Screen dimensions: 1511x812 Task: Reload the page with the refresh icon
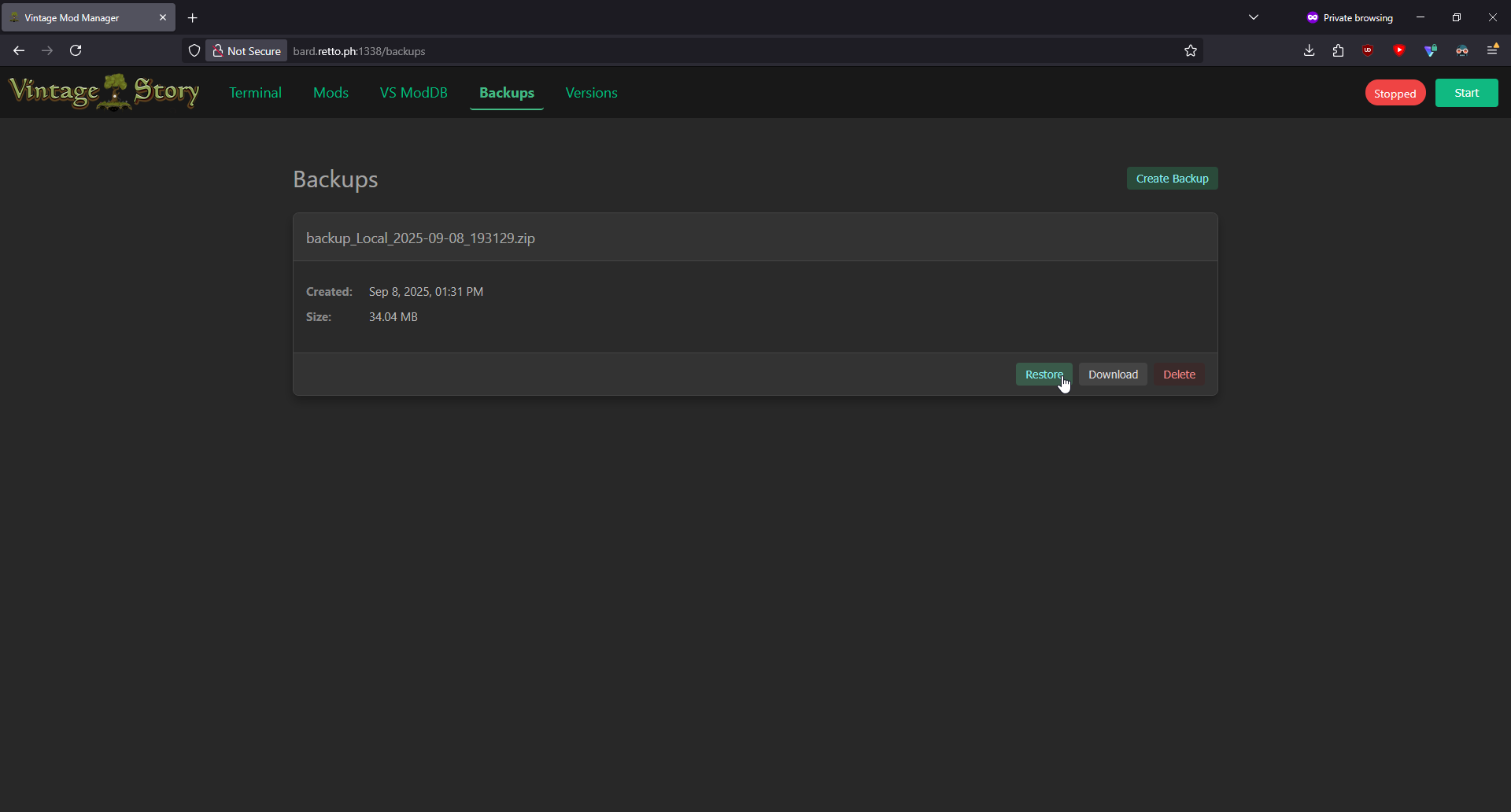pyautogui.click(x=76, y=50)
